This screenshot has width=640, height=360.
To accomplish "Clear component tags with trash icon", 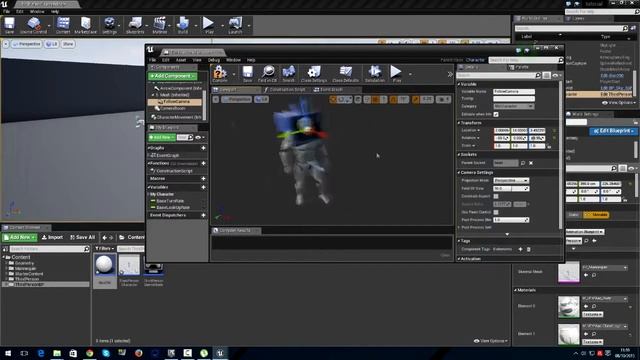I will (x=529, y=249).
